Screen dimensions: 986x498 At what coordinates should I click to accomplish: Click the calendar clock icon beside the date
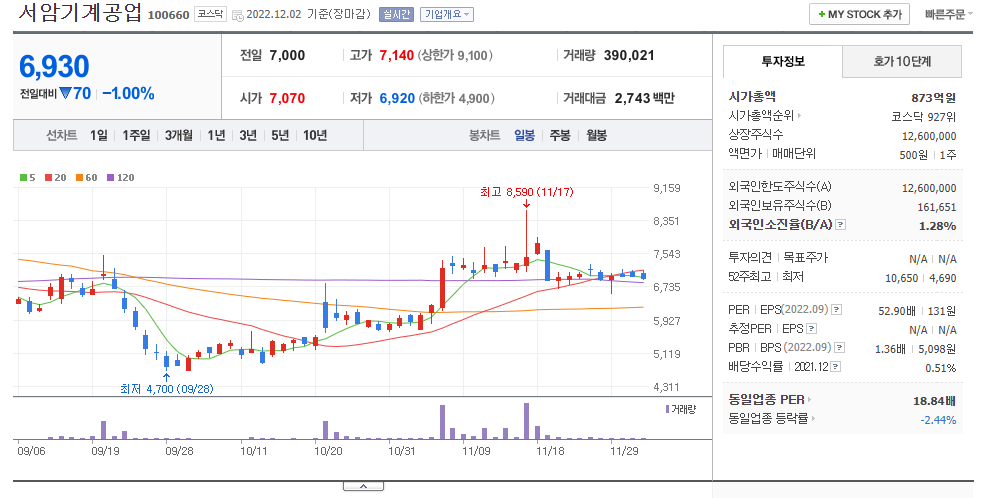pyautogui.click(x=238, y=15)
